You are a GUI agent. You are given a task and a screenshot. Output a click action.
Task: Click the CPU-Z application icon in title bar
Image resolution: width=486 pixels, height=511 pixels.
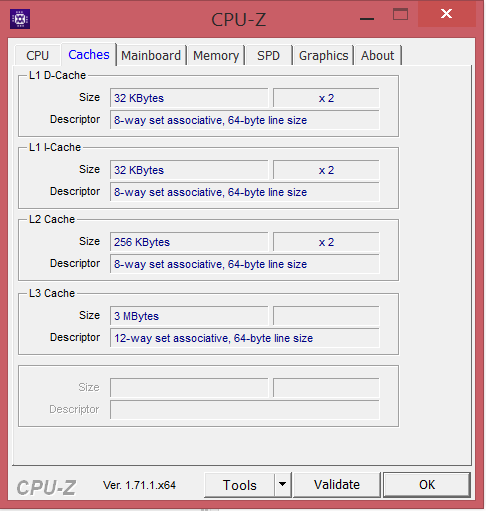20,19
